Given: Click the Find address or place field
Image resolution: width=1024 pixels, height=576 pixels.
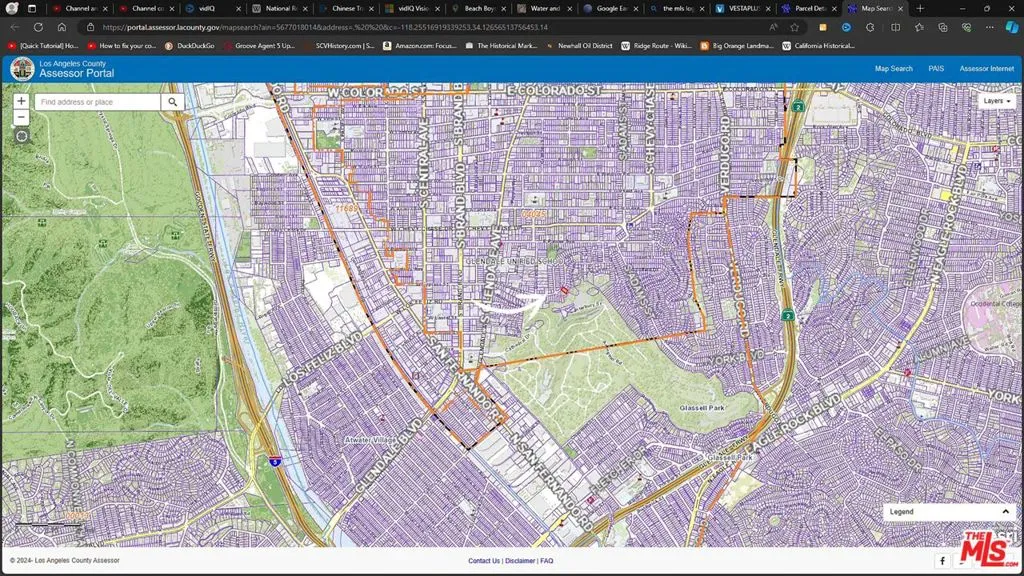Looking at the screenshot, I should click(x=97, y=102).
